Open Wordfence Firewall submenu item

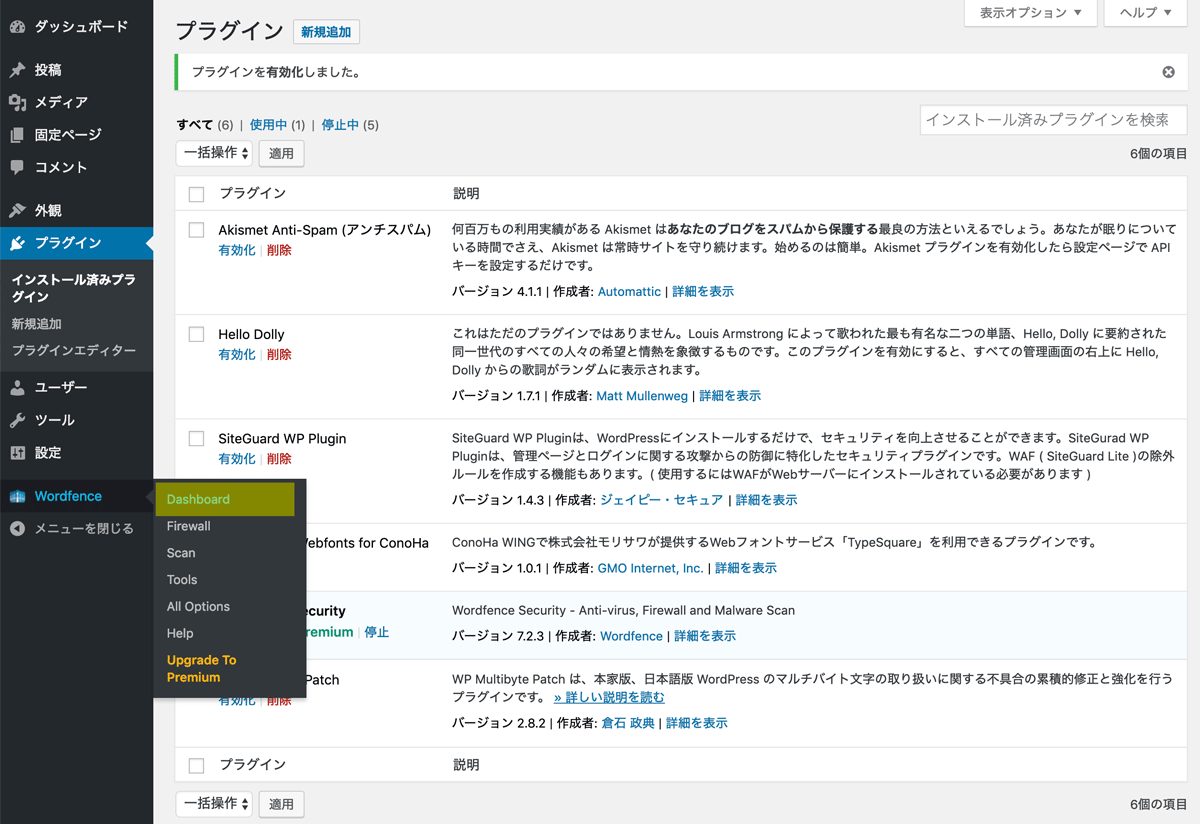(x=188, y=526)
